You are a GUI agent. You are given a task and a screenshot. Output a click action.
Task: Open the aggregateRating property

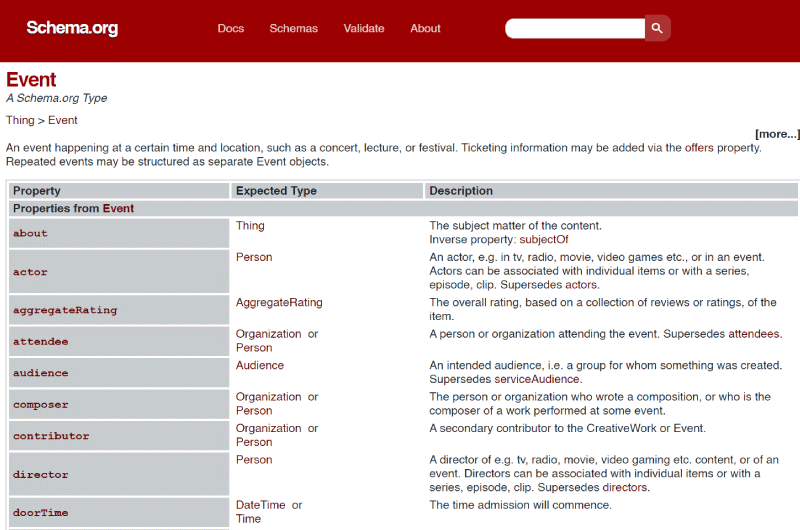coord(65,310)
